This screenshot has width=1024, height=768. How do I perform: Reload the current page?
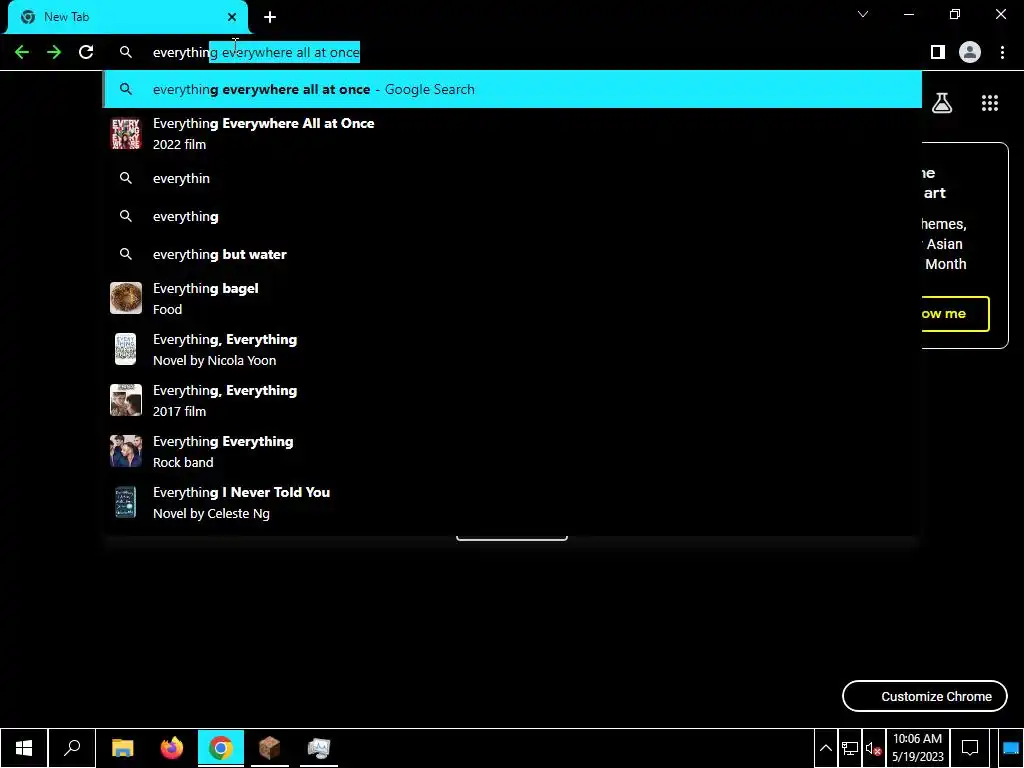point(86,52)
